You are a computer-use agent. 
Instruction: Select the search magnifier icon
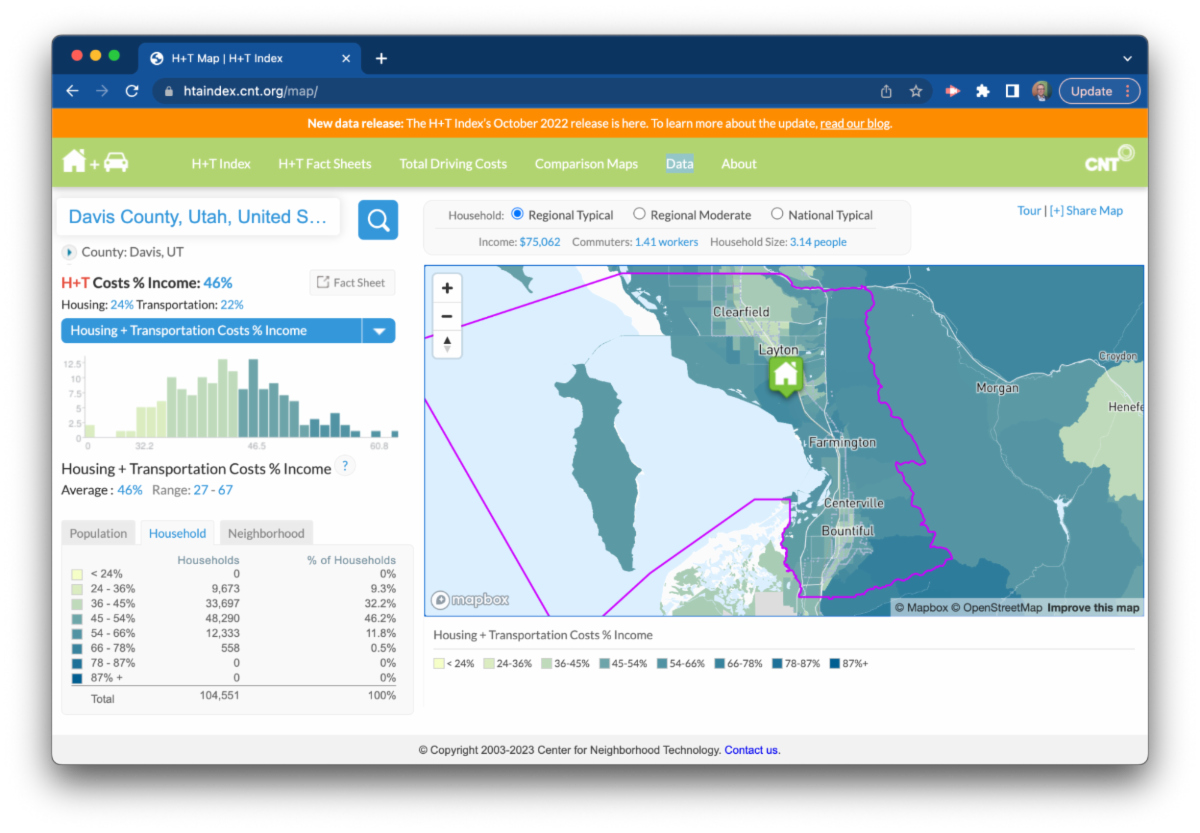(377, 220)
